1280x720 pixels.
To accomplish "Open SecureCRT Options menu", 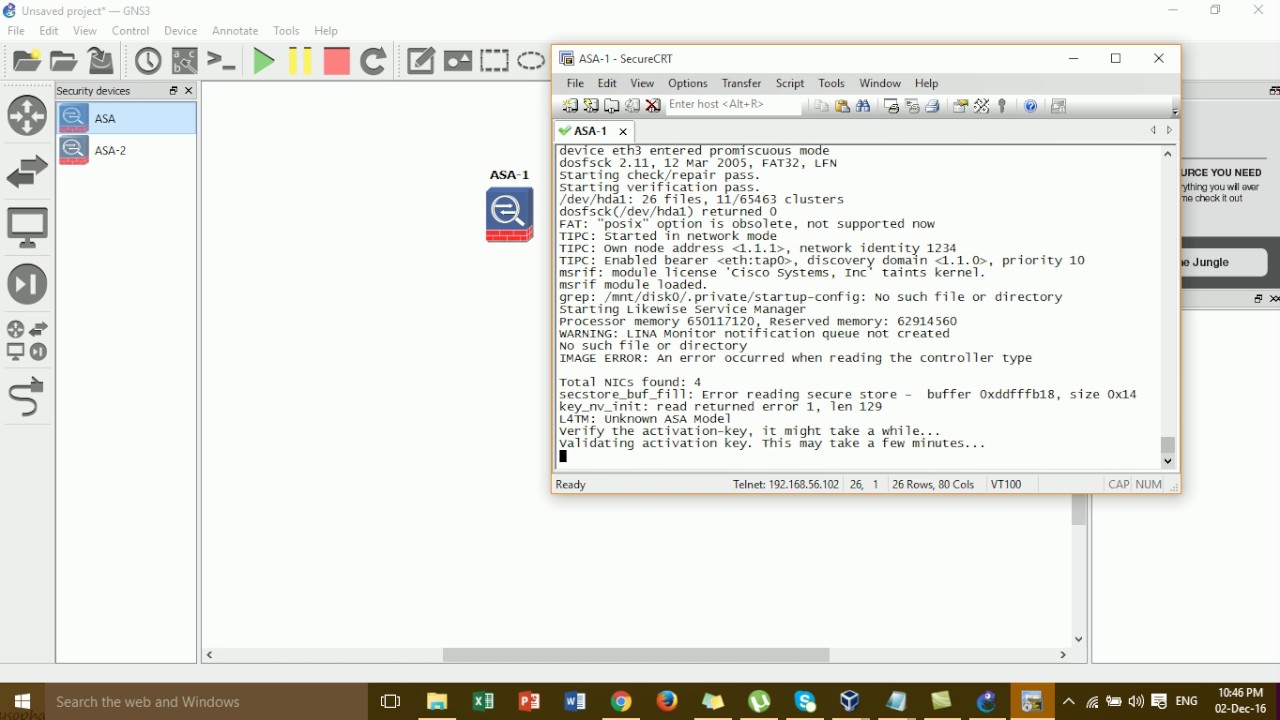I will (x=688, y=83).
